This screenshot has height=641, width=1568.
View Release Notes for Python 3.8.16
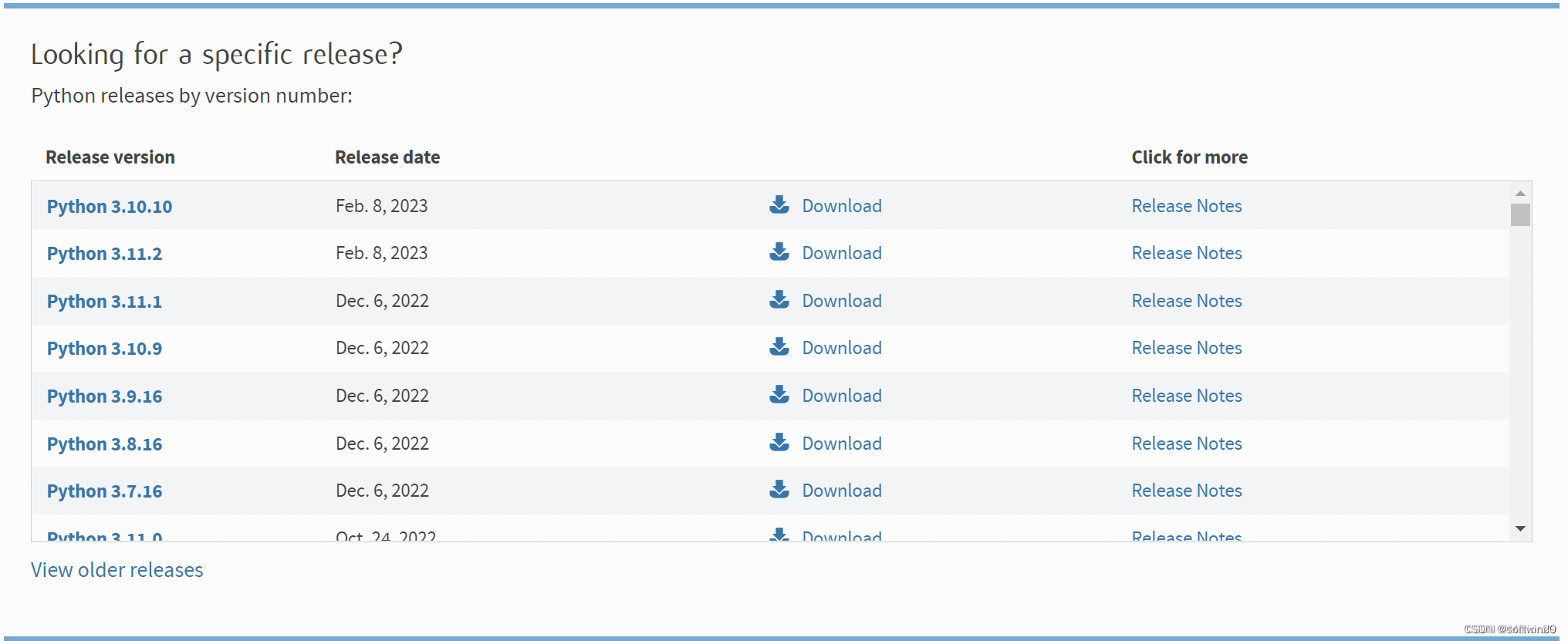pyautogui.click(x=1187, y=444)
